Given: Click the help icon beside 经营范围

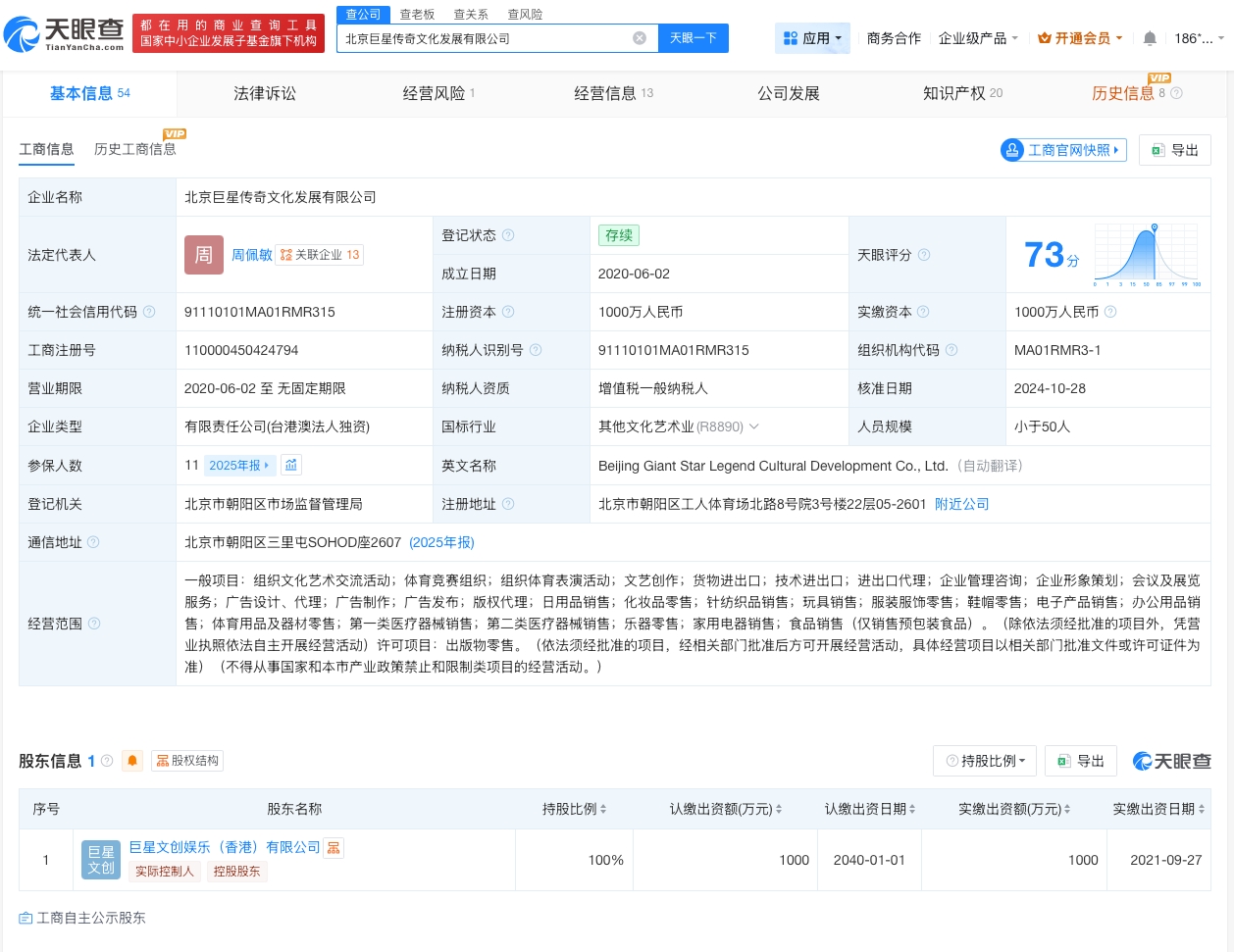Looking at the screenshot, I should click(94, 624).
